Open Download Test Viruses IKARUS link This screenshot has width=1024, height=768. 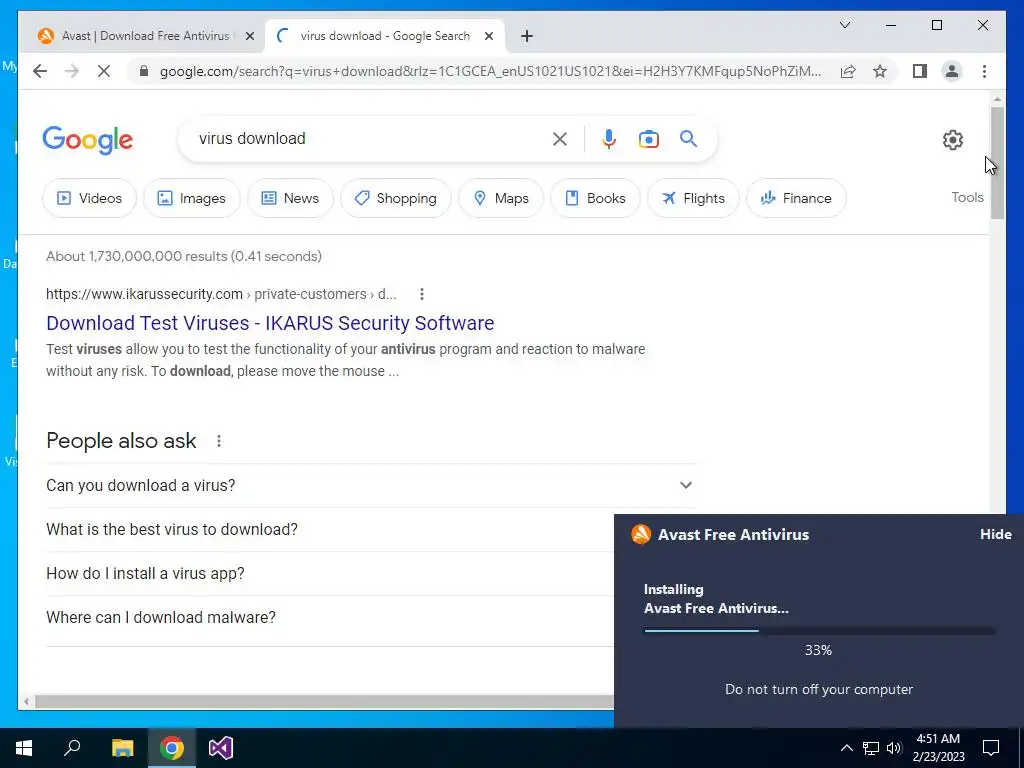tap(270, 323)
